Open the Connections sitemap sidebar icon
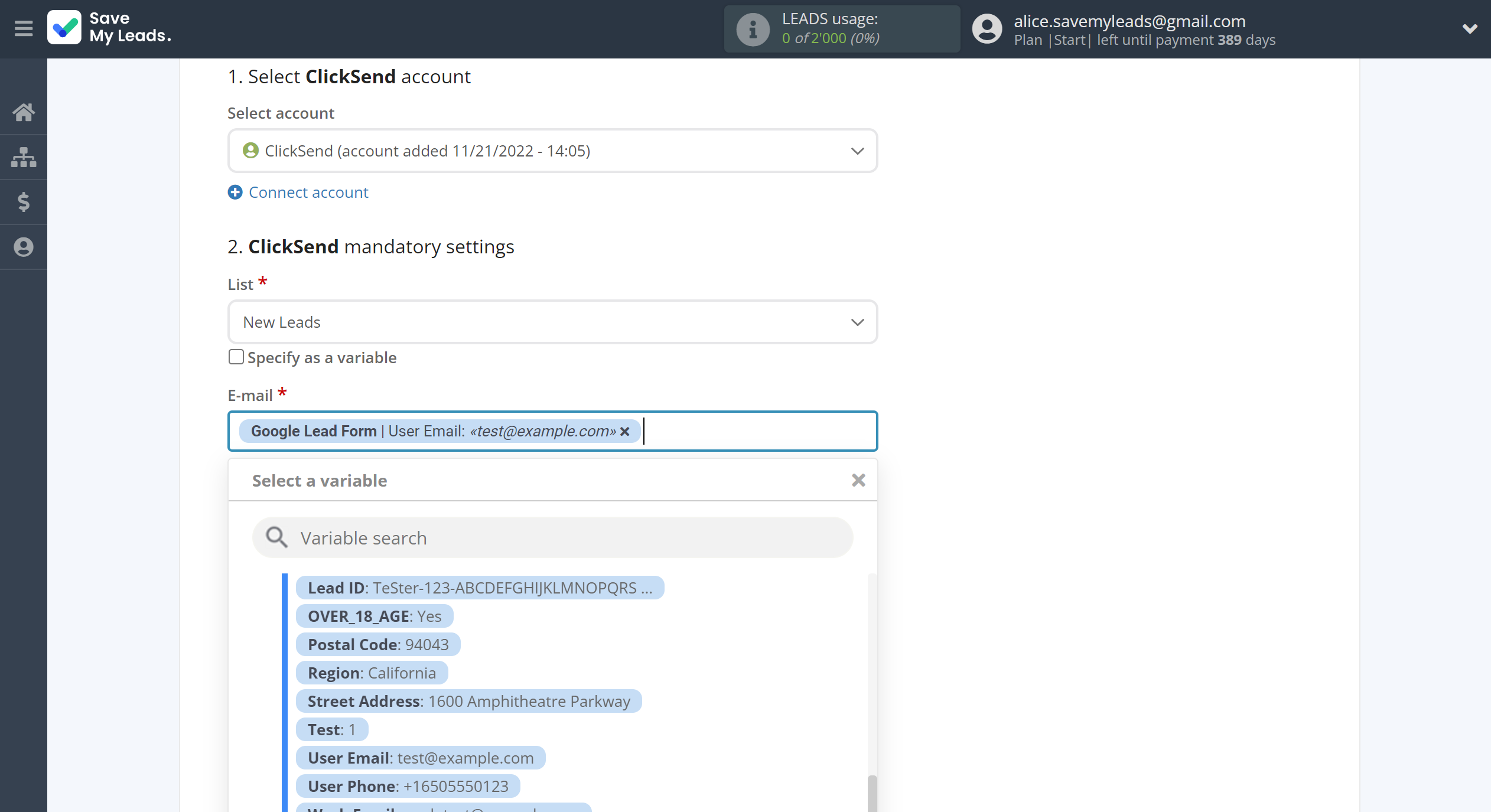This screenshot has width=1491, height=812. [x=24, y=157]
